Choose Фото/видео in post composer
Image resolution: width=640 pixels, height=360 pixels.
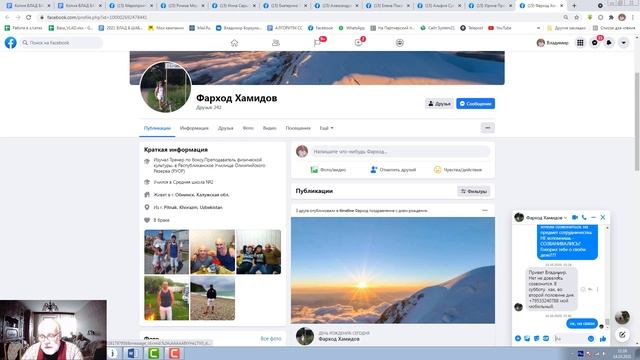coord(328,169)
